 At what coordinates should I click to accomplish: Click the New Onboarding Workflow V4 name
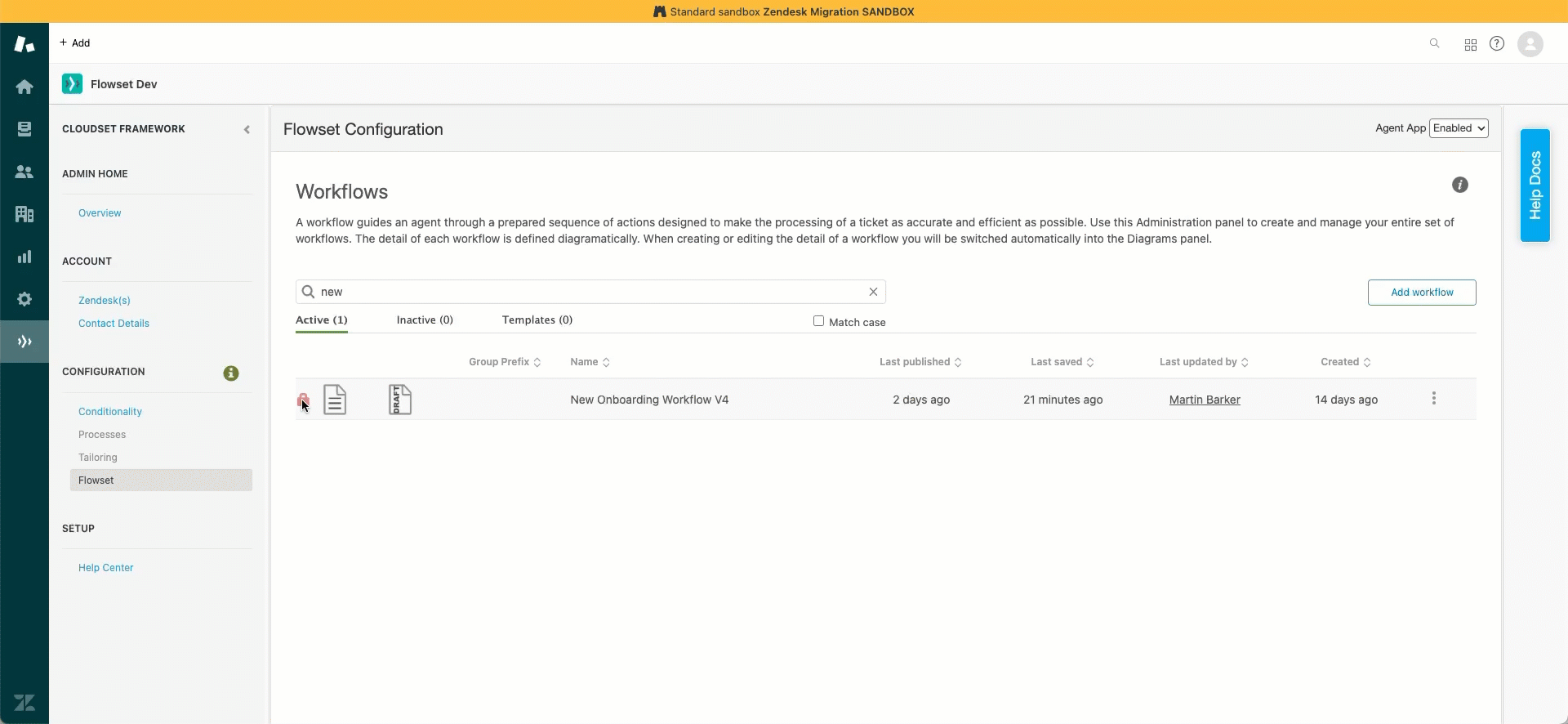(x=649, y=400)
